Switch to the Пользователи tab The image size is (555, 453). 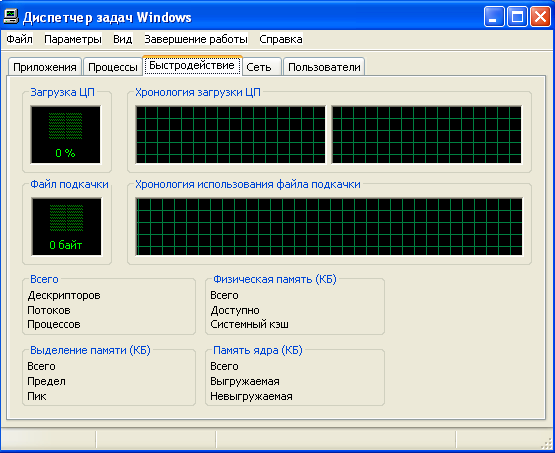[x=324, y=67]
